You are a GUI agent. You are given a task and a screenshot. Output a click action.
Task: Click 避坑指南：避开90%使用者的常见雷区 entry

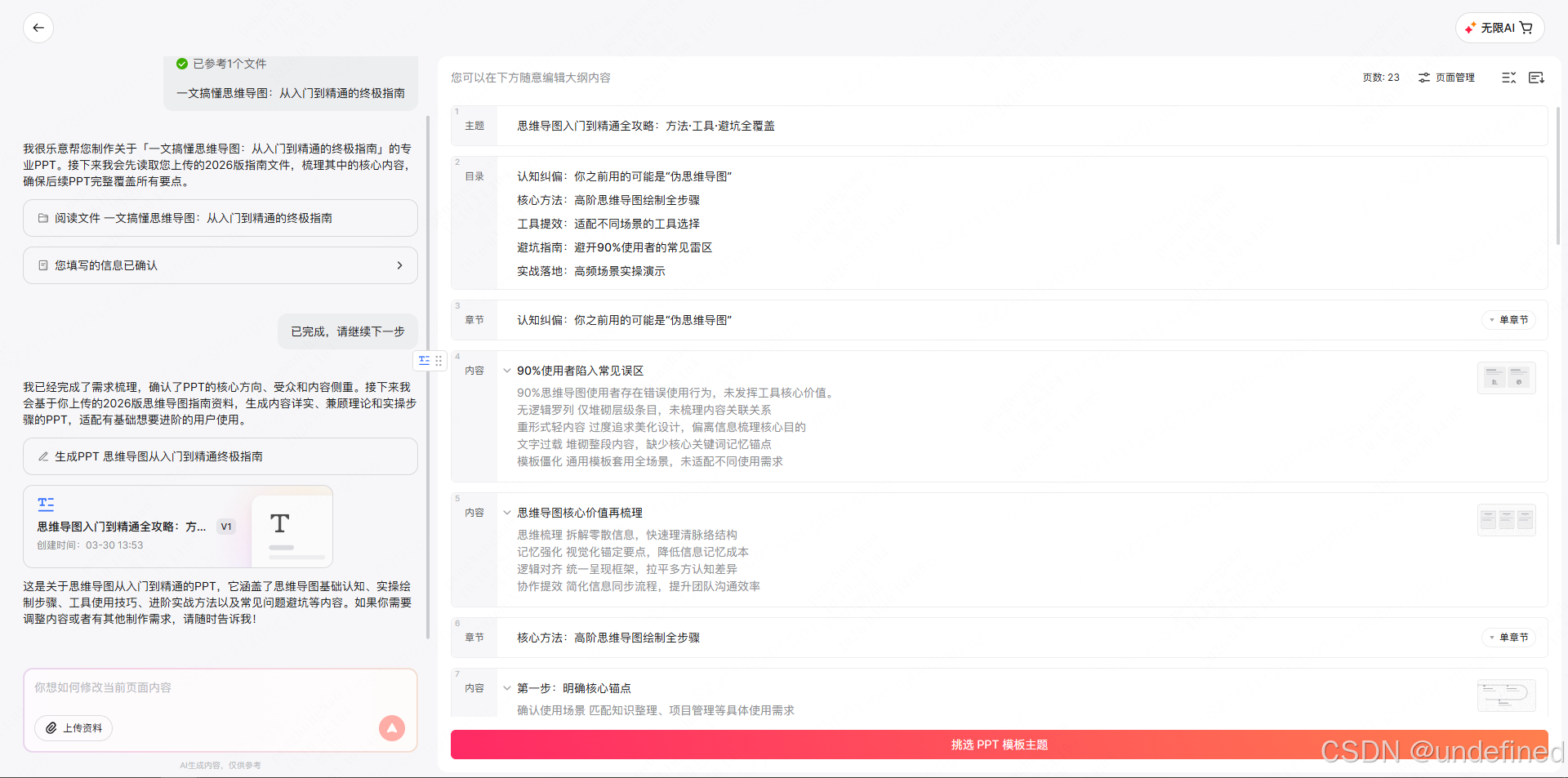pyautogui.click(x=614, y=247)
